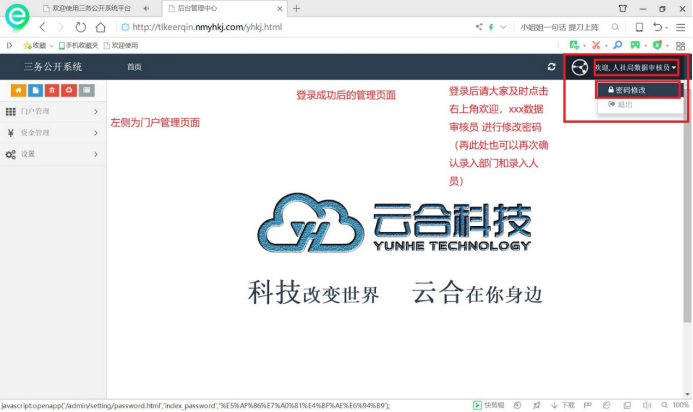Image resolution: width=693 pixels, height=412 pixels.
Task: Click the green translate extension icon
Action: click(574, 45)
